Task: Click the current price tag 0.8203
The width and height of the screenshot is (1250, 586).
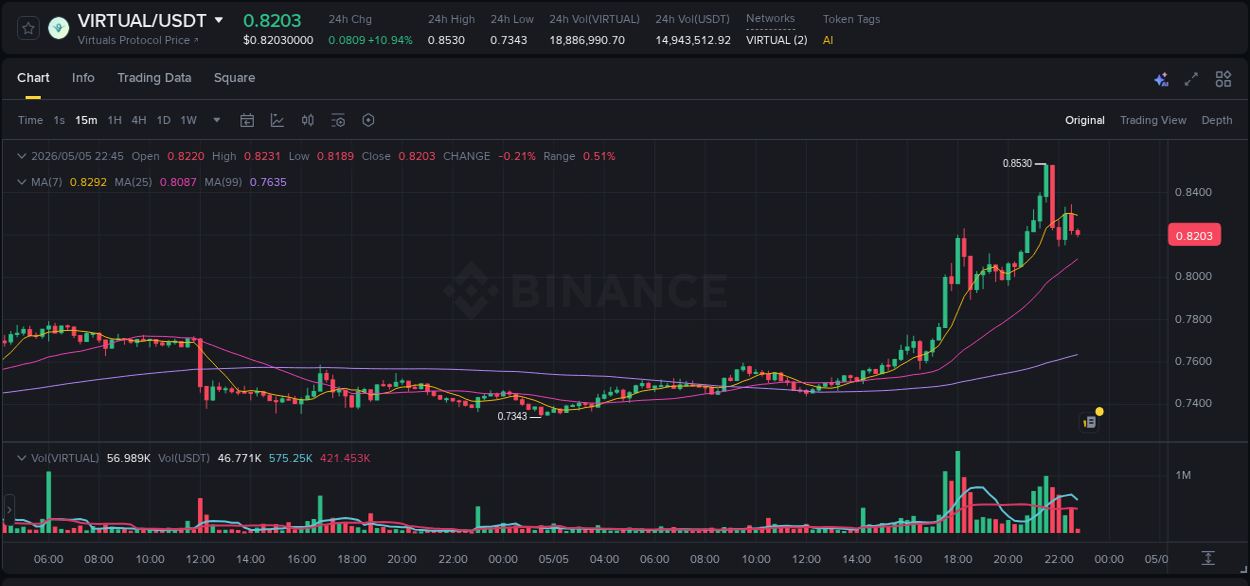Action: click(x=1193, y=236)
